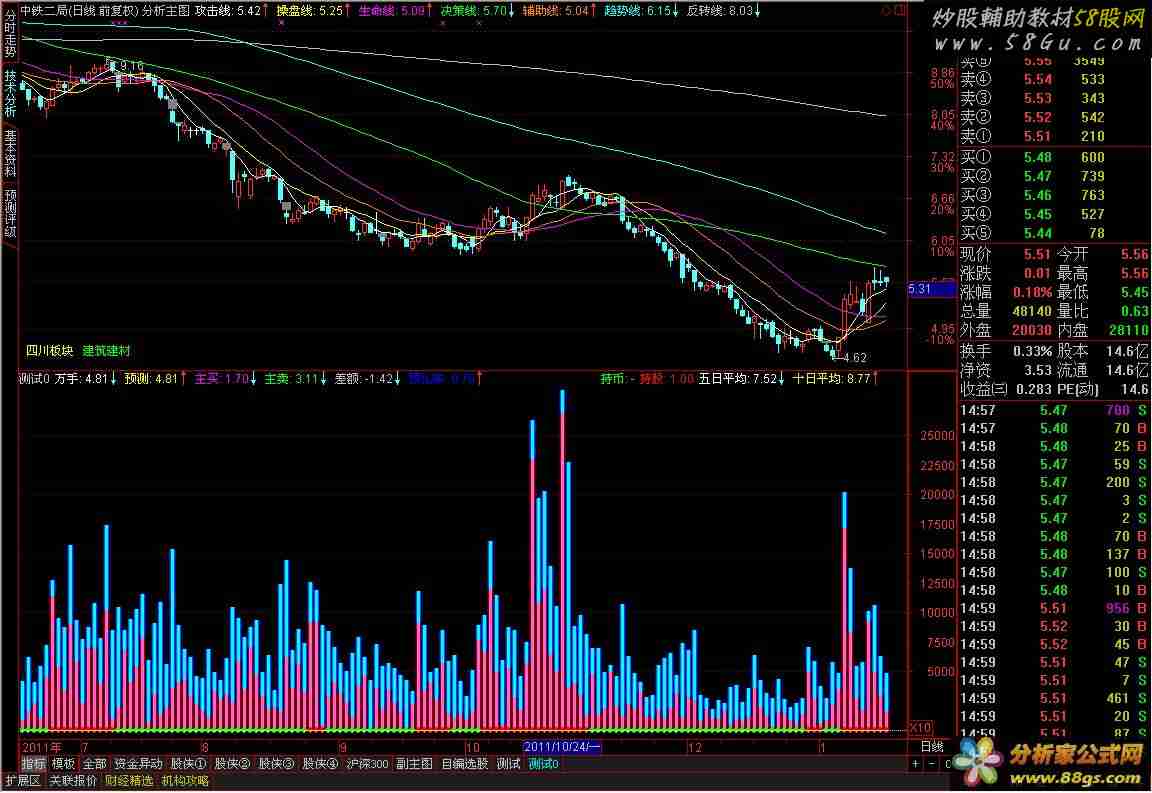Click the 5.31 price marker on the price axis
This screenshot has width=1152, height=793.
(x=930, y=289)
